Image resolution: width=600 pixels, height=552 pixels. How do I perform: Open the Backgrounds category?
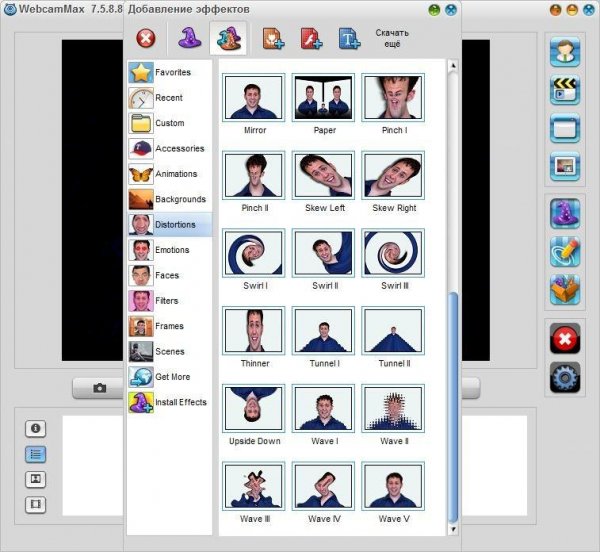click(170, 199)
